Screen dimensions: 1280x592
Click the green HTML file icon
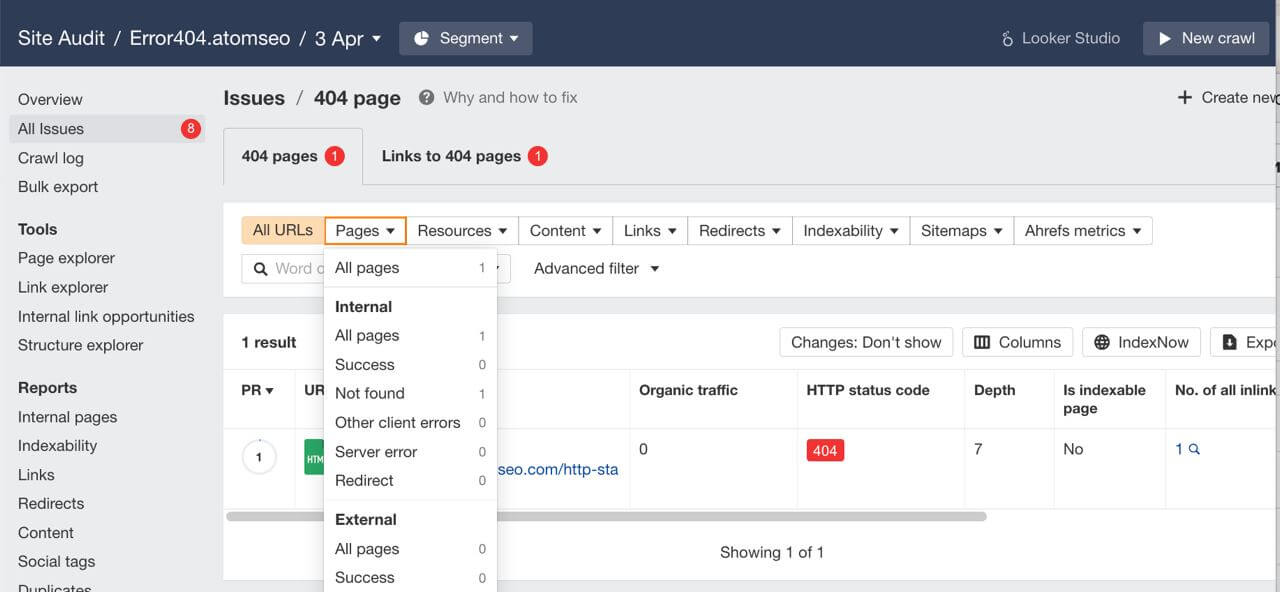point(314,458)
